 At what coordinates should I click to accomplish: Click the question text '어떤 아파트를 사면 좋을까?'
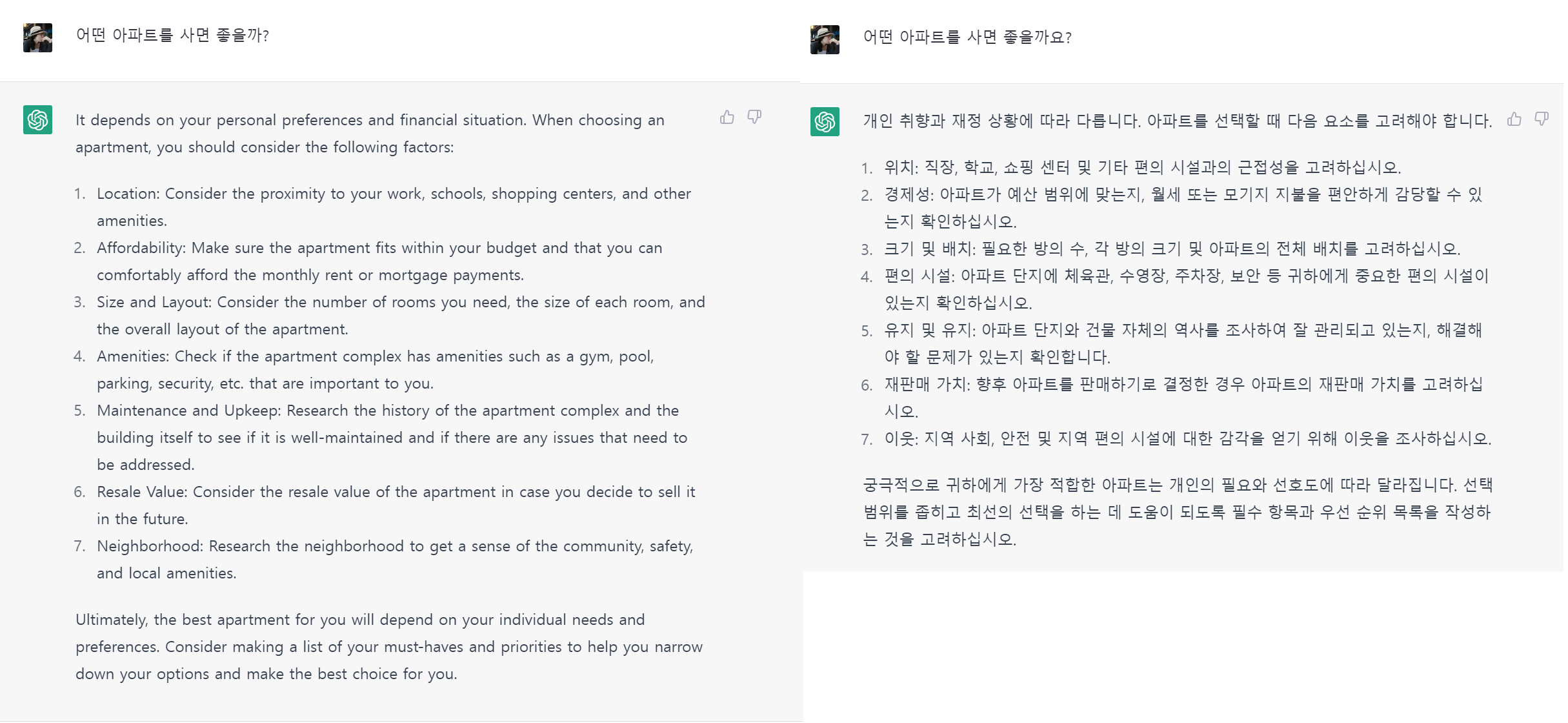(x=172, y=36)
